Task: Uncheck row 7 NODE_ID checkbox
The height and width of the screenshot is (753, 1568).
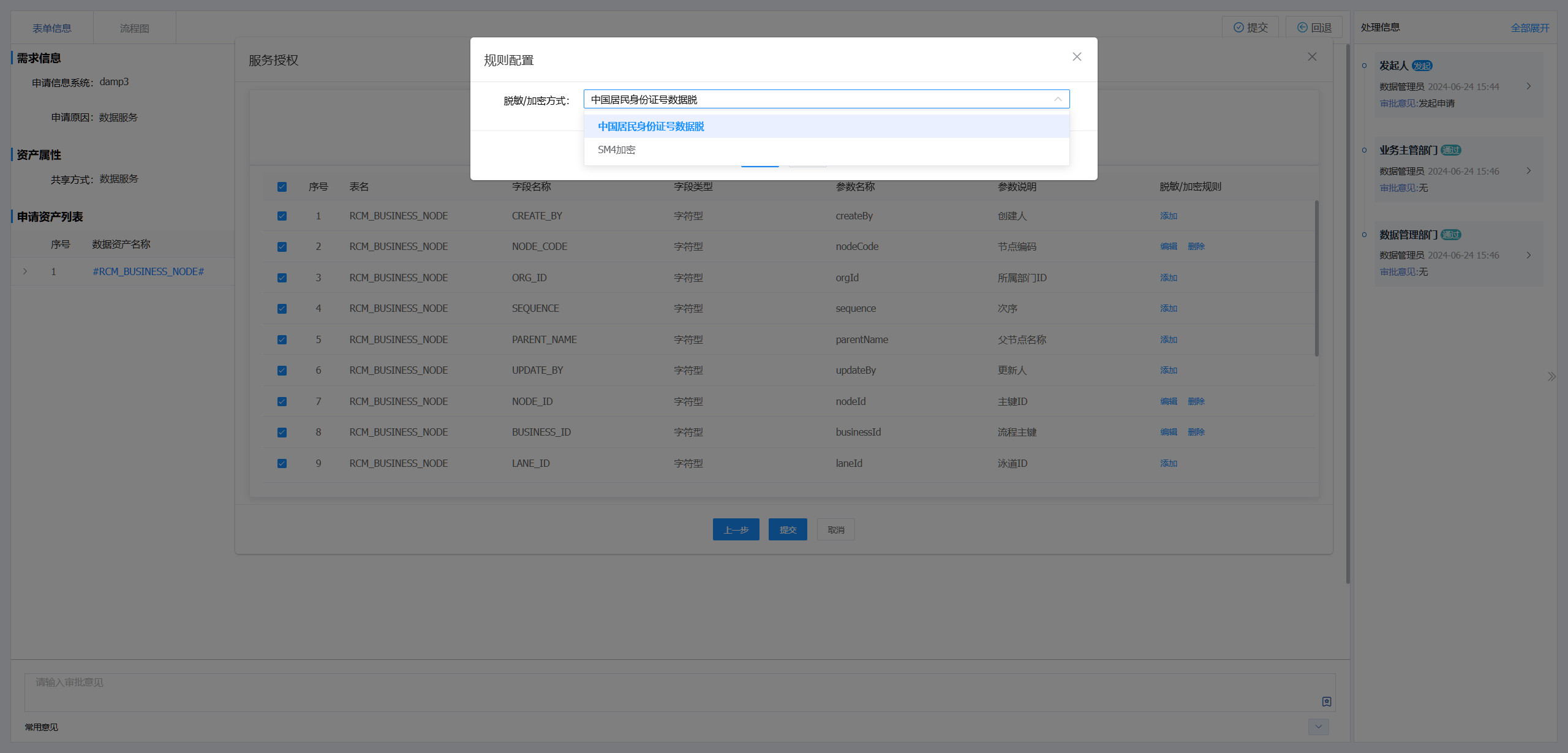Action: click(282, 402)
